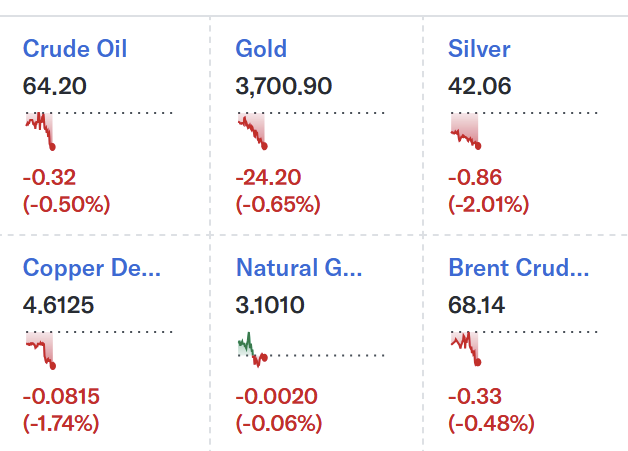The image size is (628, 451).
Task: Open the Natural G... commodity link
Action: (299, 268)
